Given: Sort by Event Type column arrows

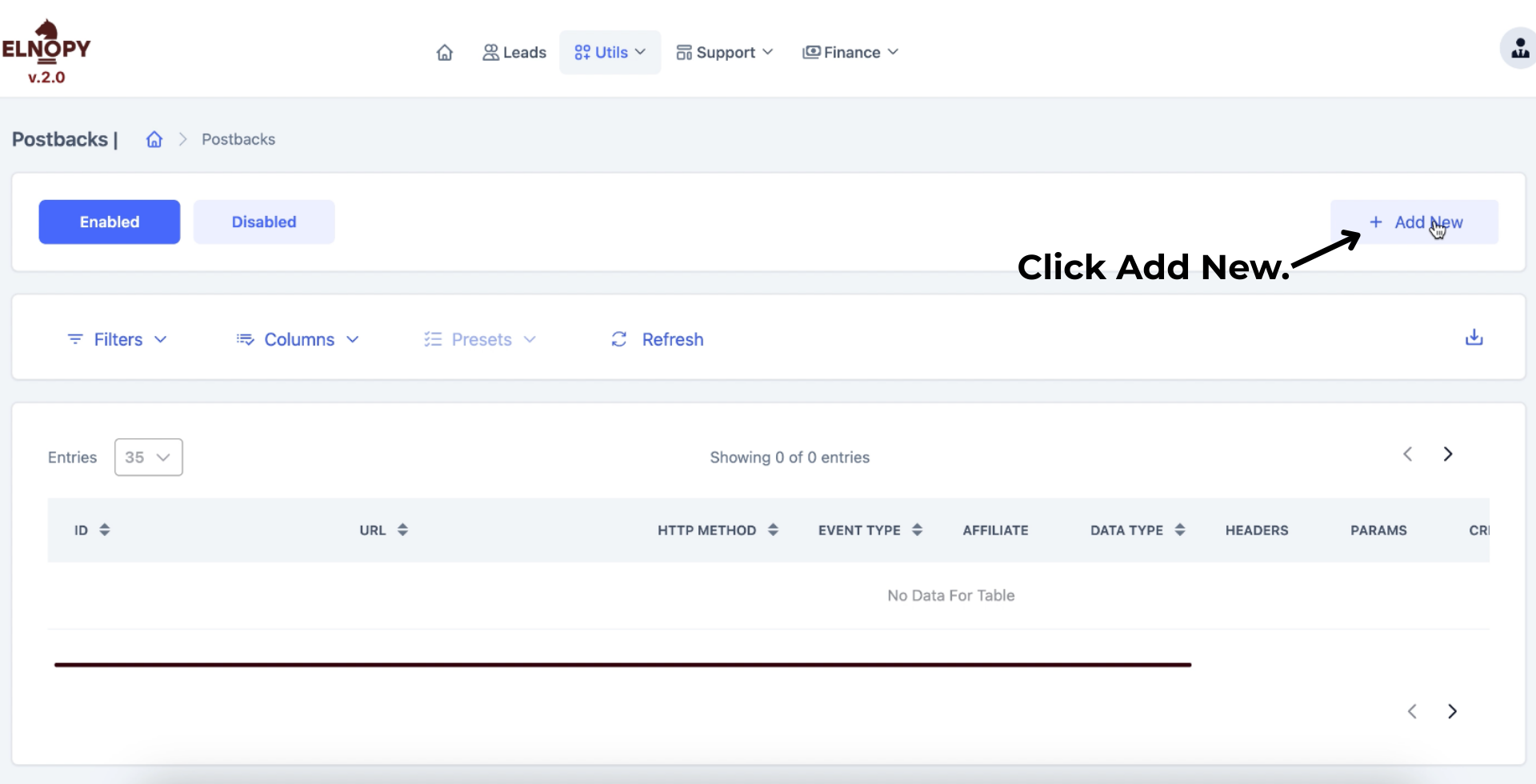Looking at the screenshot, I should click(x=917, y=530).
